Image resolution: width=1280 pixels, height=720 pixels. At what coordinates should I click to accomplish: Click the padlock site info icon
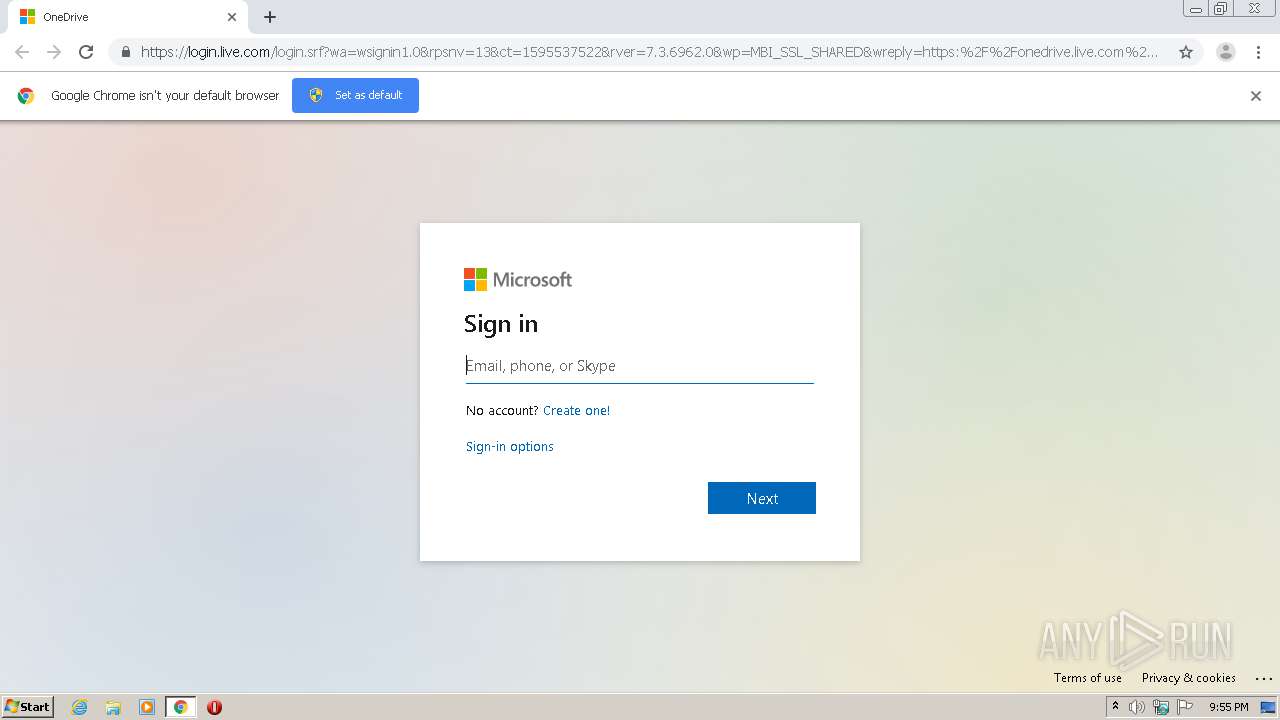126,52
